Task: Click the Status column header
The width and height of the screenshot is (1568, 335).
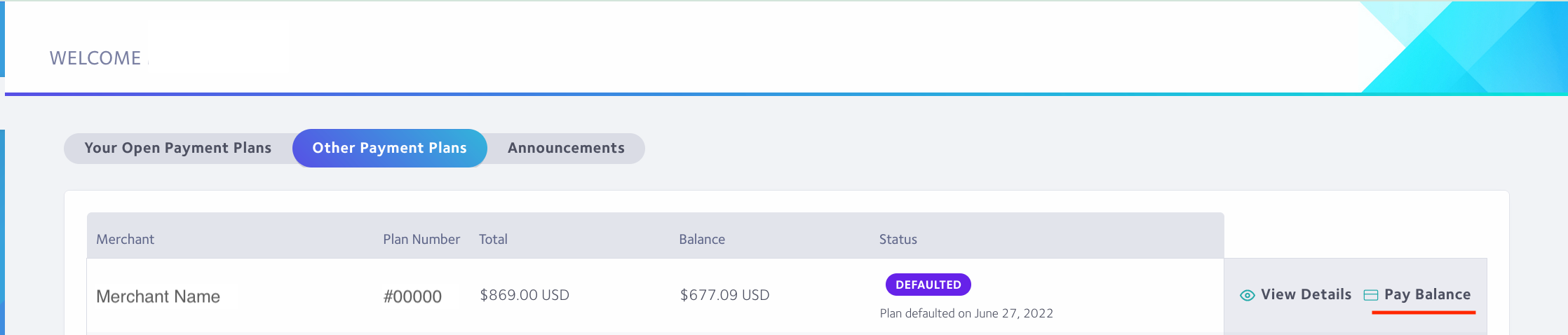Action: tap(898, 239)
